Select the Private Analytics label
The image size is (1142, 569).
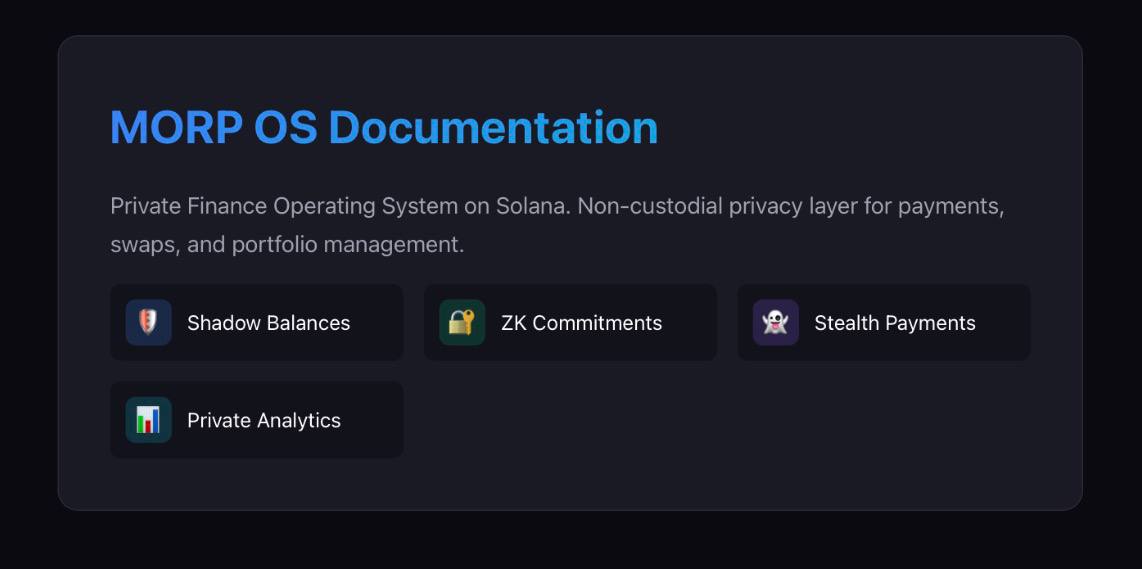coord(264,420)
